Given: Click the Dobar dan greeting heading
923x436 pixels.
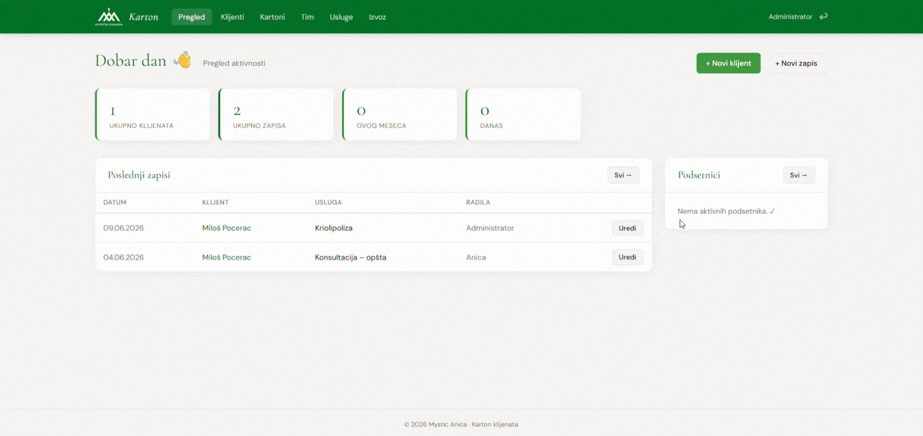Looking at the screenshot, I should click(131, 61).
